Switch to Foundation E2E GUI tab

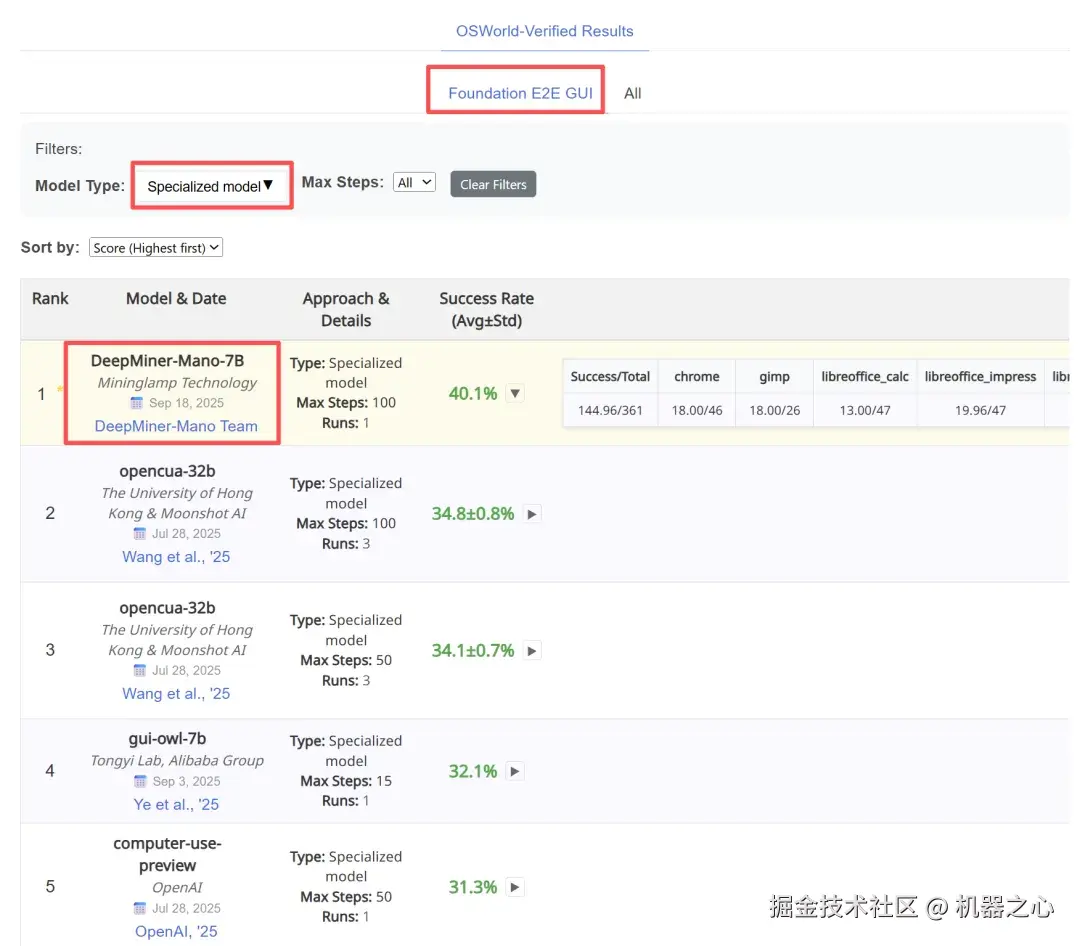point(520,93)
